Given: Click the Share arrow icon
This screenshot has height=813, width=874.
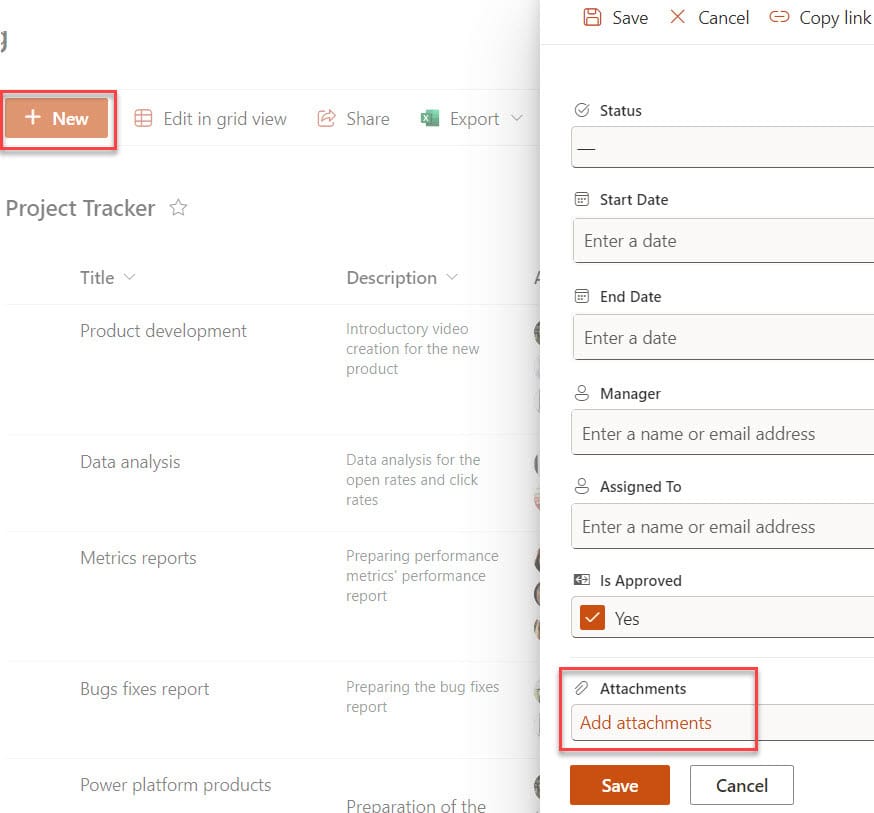Looking at the screenshot, I should pos(326,118).
